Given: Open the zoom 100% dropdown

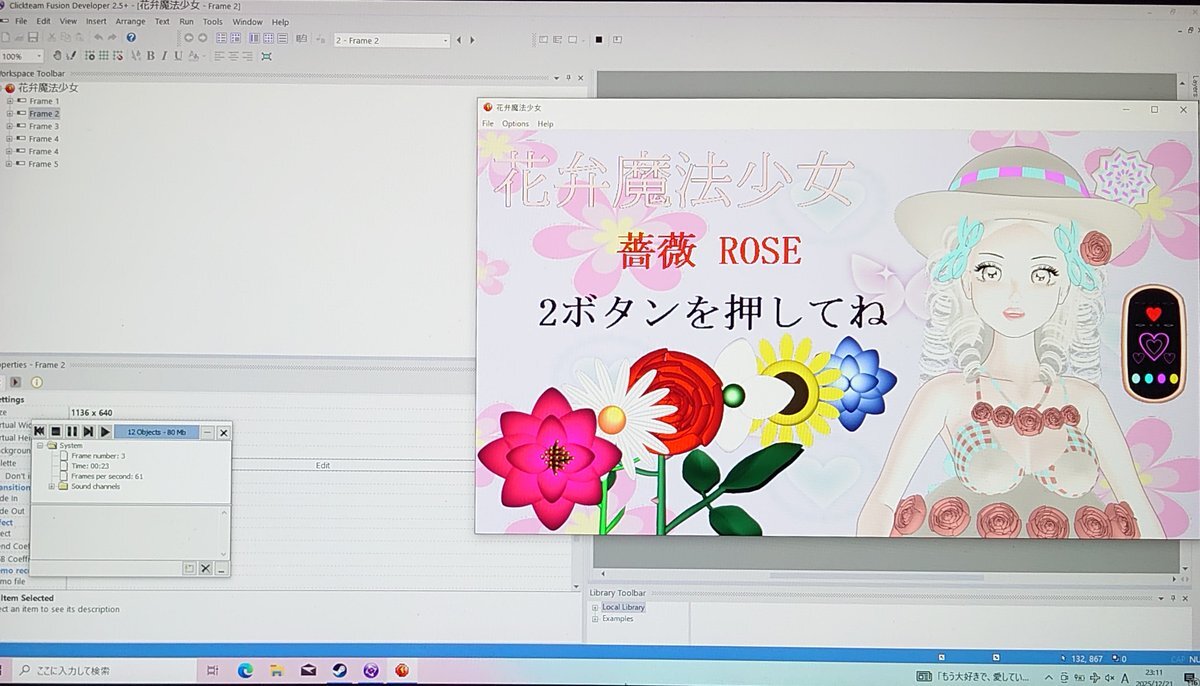Looking at the screenshot, I should point(40,57).
